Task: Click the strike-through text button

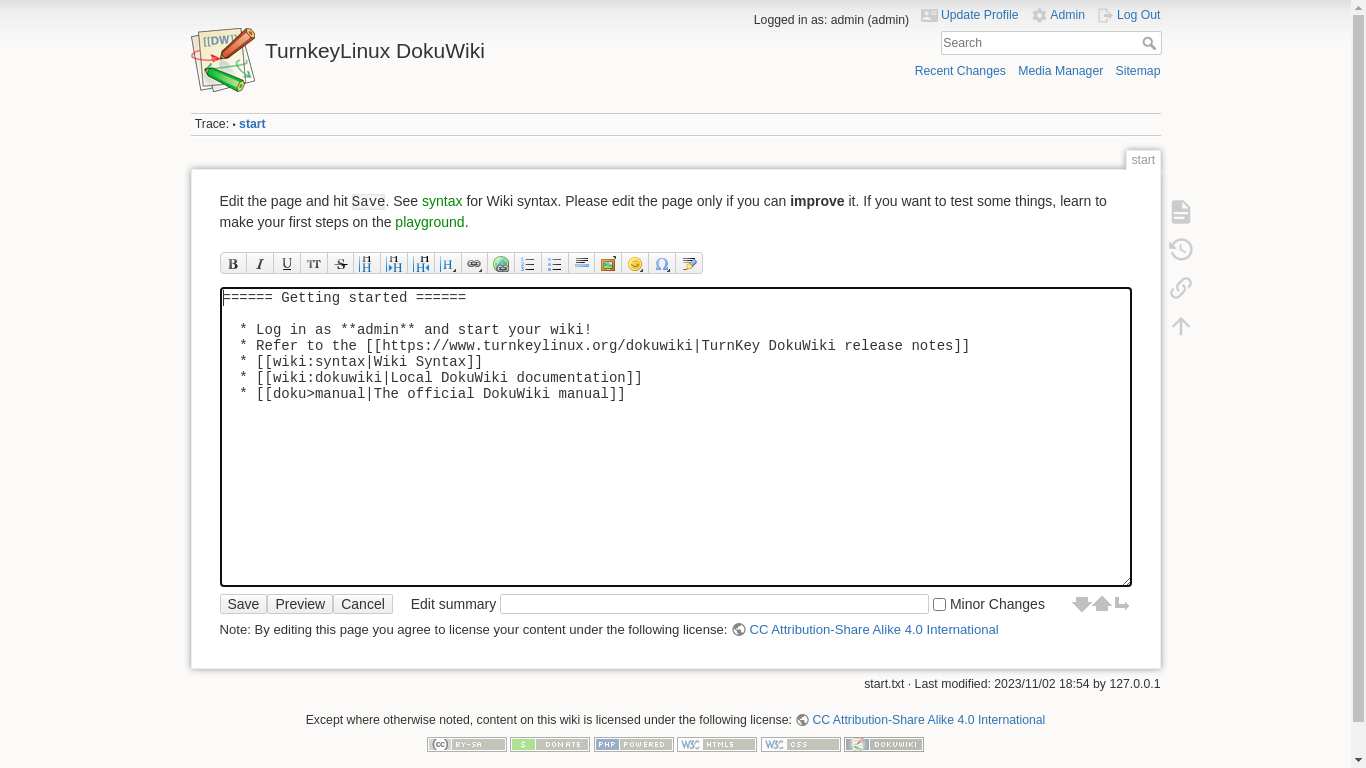Action: [x=341, y=264]
